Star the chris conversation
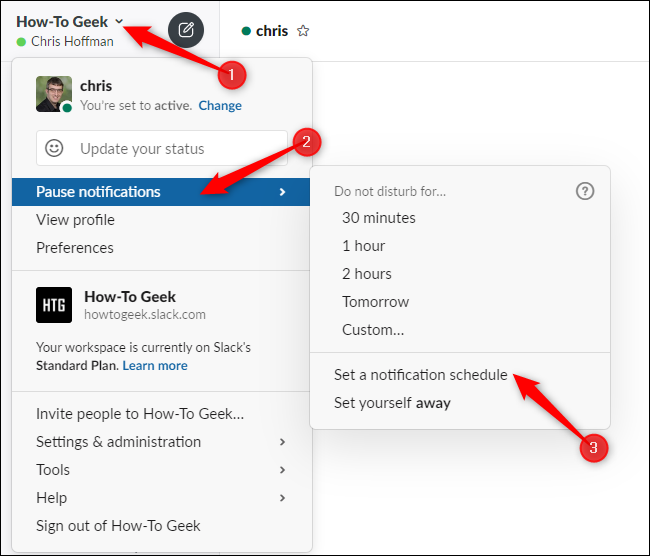 [303, 31]
